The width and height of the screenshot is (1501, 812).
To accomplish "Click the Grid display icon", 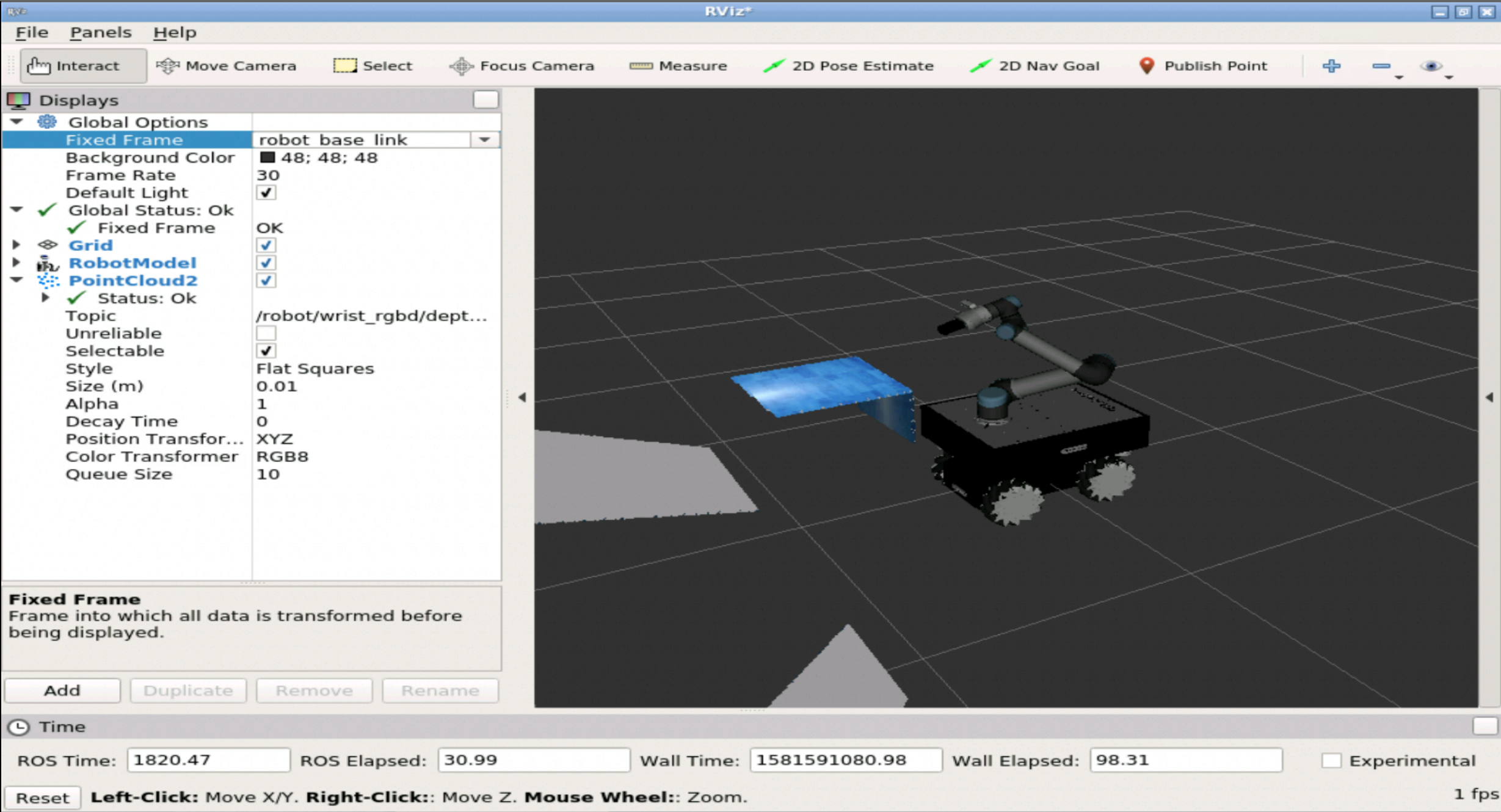I will 48,245.
